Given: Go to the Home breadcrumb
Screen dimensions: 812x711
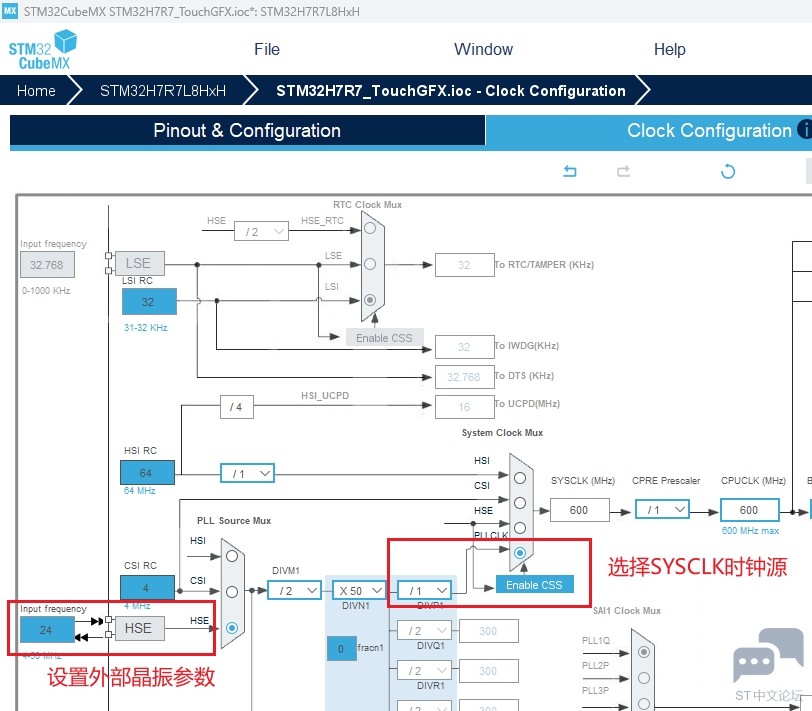Looking at the screenshot, I should (x=36, y=91).
